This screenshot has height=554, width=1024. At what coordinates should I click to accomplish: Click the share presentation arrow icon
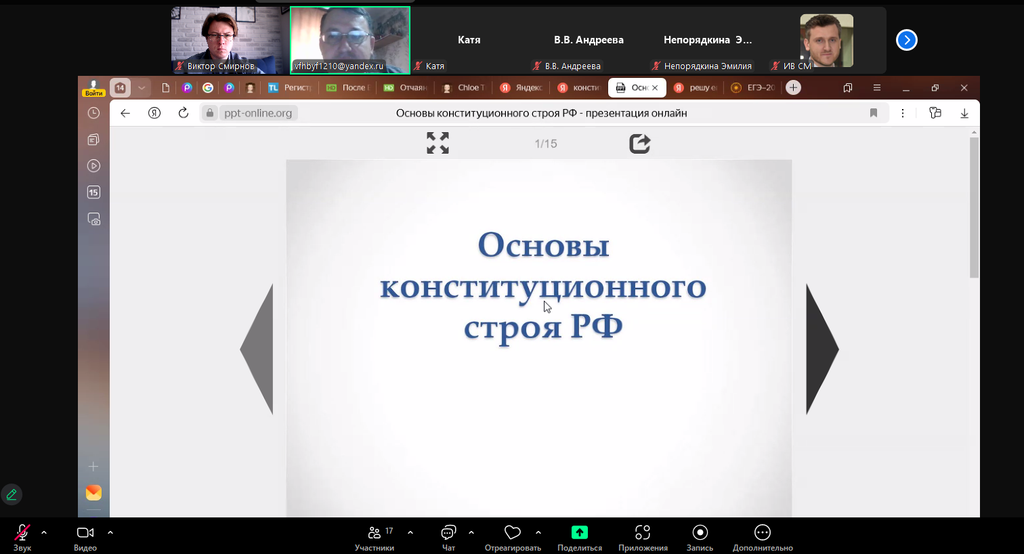pyautogui.click(x=640, y=144)
